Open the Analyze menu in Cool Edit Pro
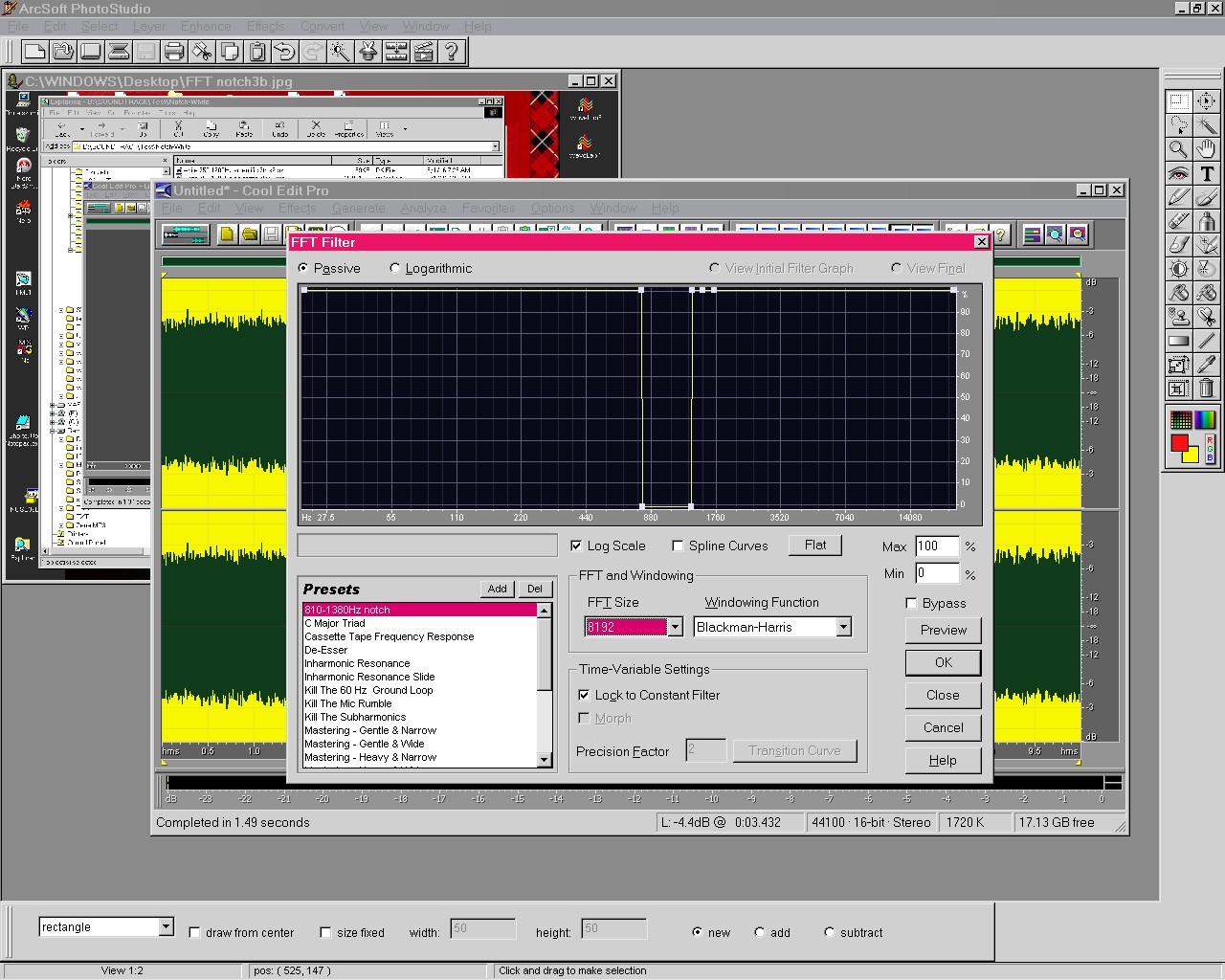Screen dimensions: 1225x980 click(x=424, y=208)
